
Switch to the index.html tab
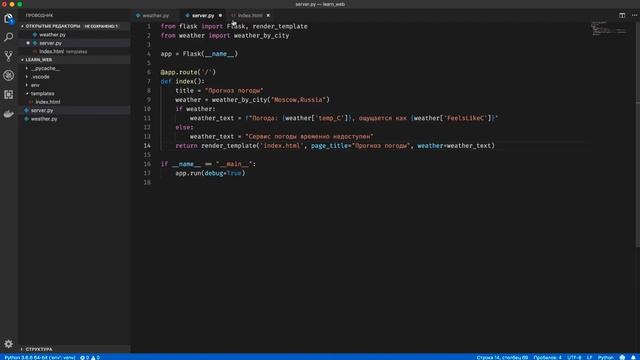coord(250,16)
